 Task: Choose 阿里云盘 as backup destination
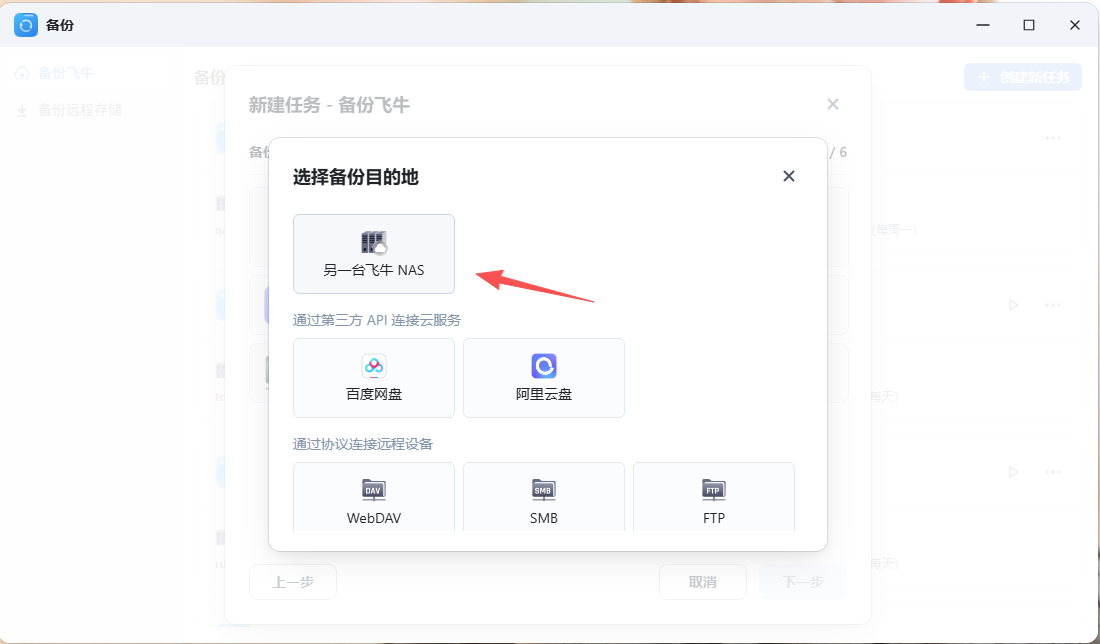(544, 378)
